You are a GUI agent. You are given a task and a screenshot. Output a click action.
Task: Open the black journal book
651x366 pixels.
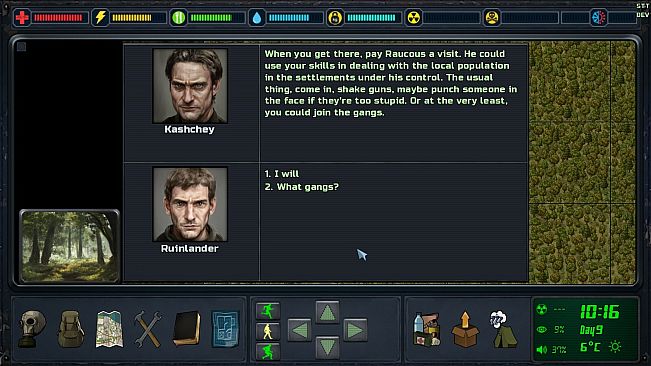tap(187, 329)
